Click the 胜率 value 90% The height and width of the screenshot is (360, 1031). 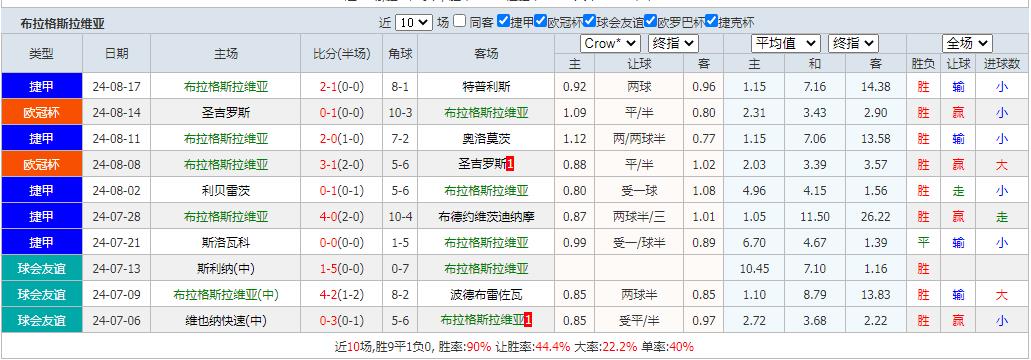(478, 347)
